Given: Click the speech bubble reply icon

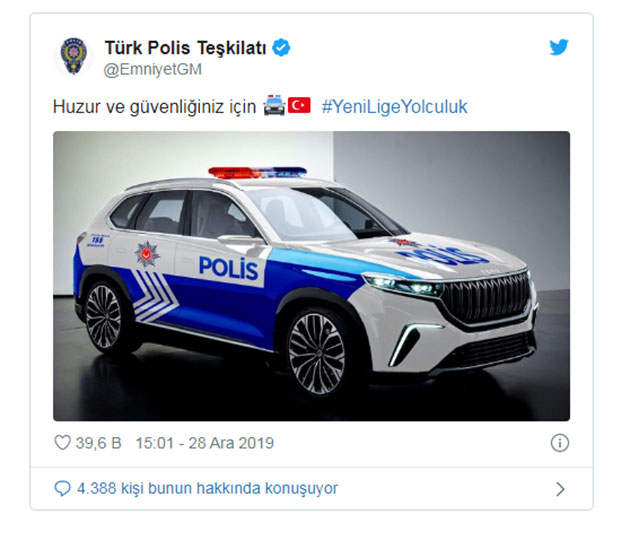Looking at the screenshot, I should 62,489.
